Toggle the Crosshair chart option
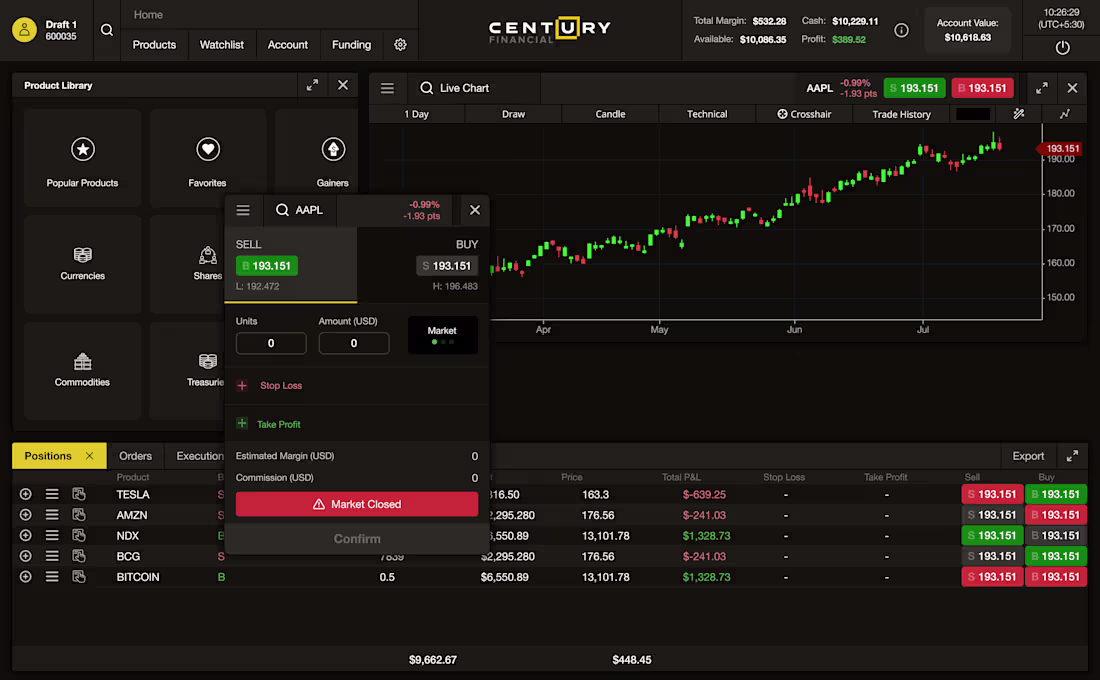 coord(804,114)
